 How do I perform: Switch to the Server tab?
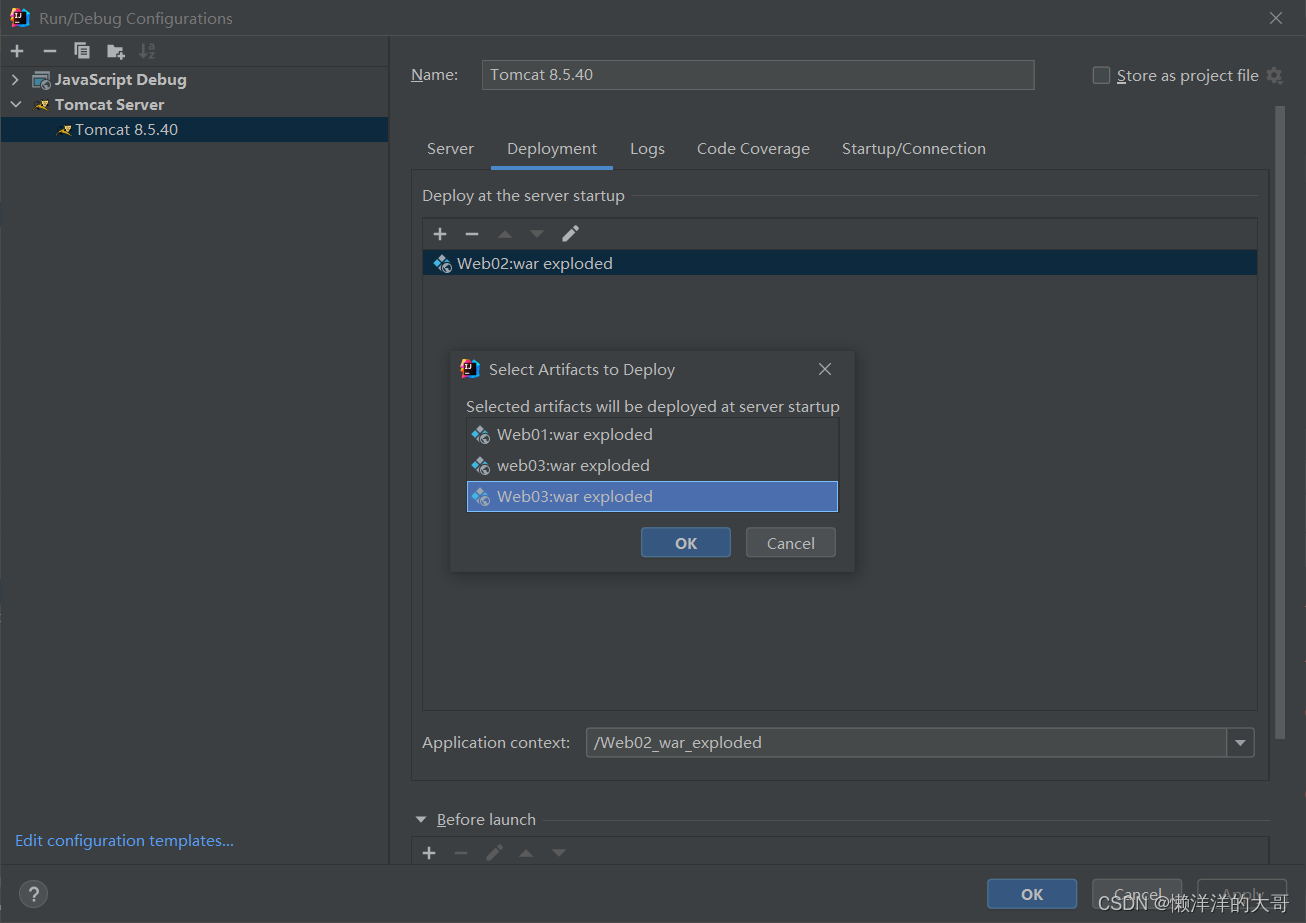[x=450, y=149]
